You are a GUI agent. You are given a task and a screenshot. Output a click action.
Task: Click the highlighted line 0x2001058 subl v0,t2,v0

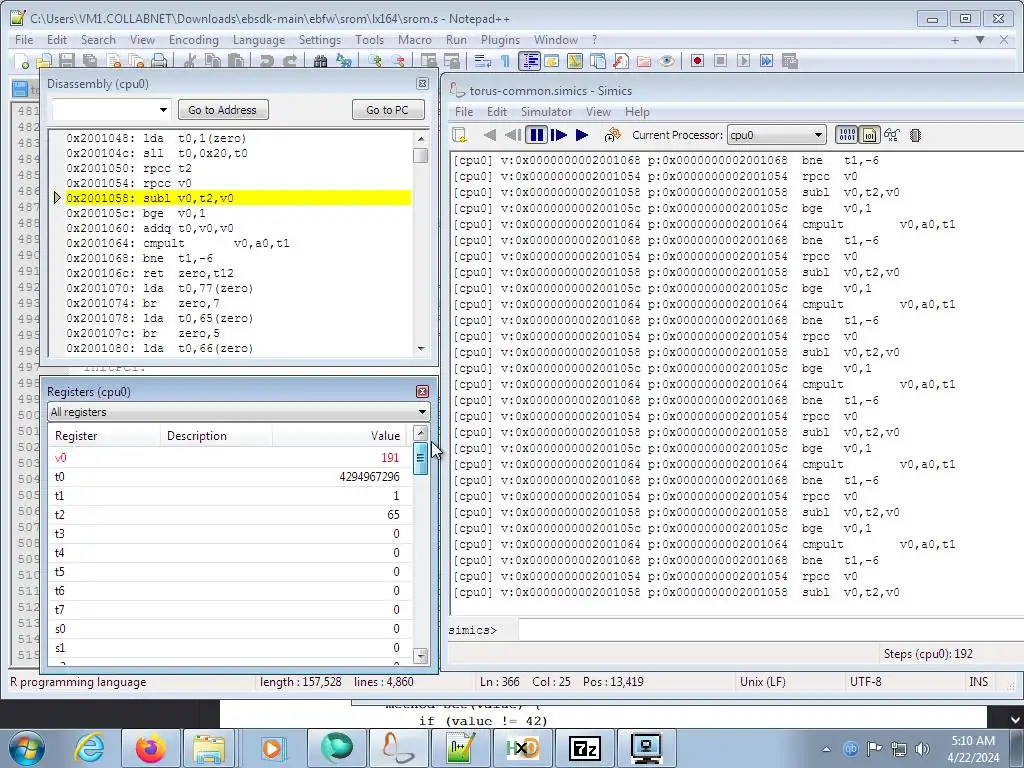click(x=238, y=198)
